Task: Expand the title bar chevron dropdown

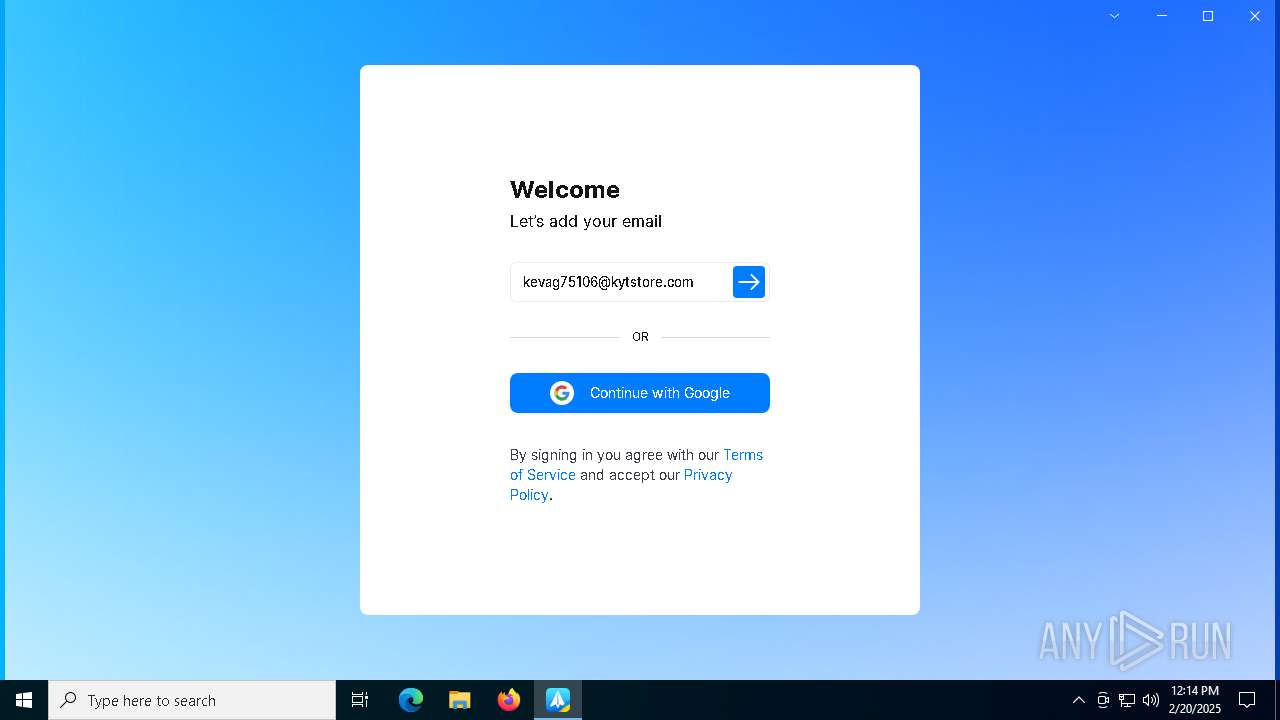Action: [x=1114, y=16]
